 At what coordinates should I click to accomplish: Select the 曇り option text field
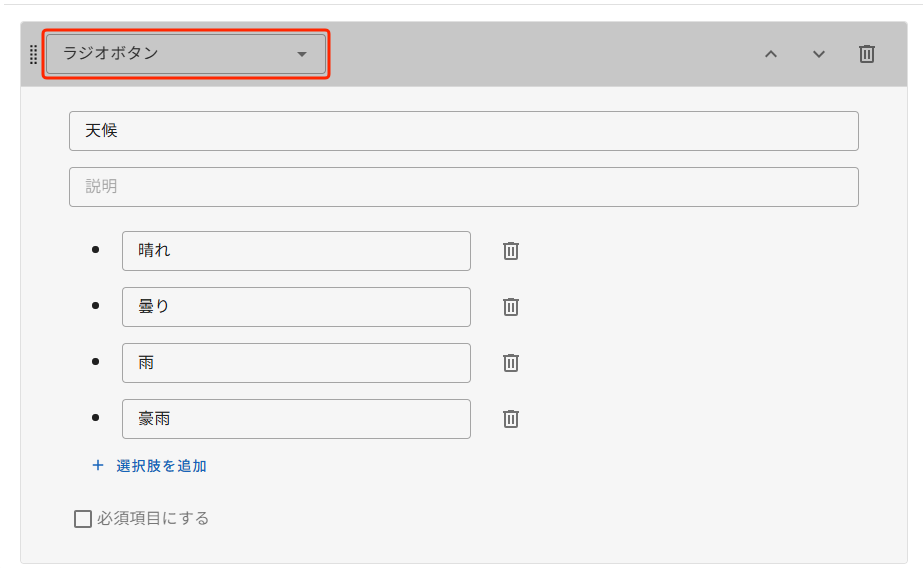coord(296,307)
